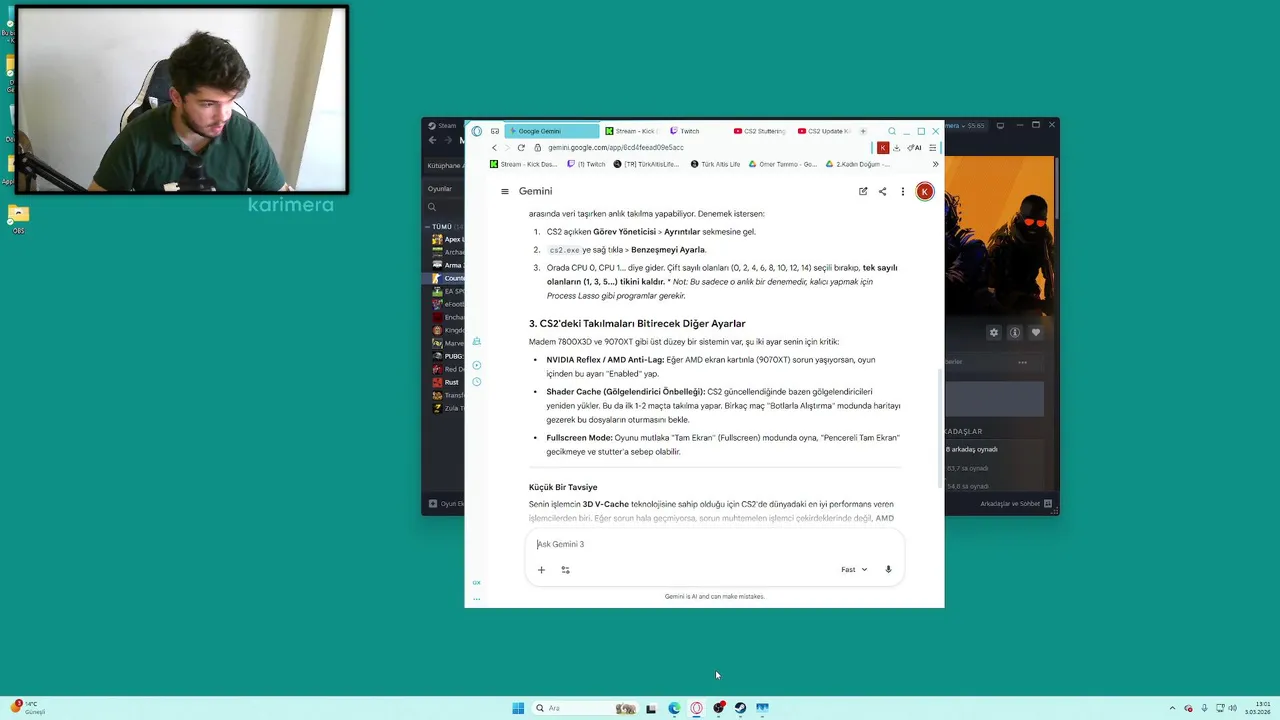Open the weather widget on taskbar
The height and width of the screenshot is (720, 1280).
(28, 708)
